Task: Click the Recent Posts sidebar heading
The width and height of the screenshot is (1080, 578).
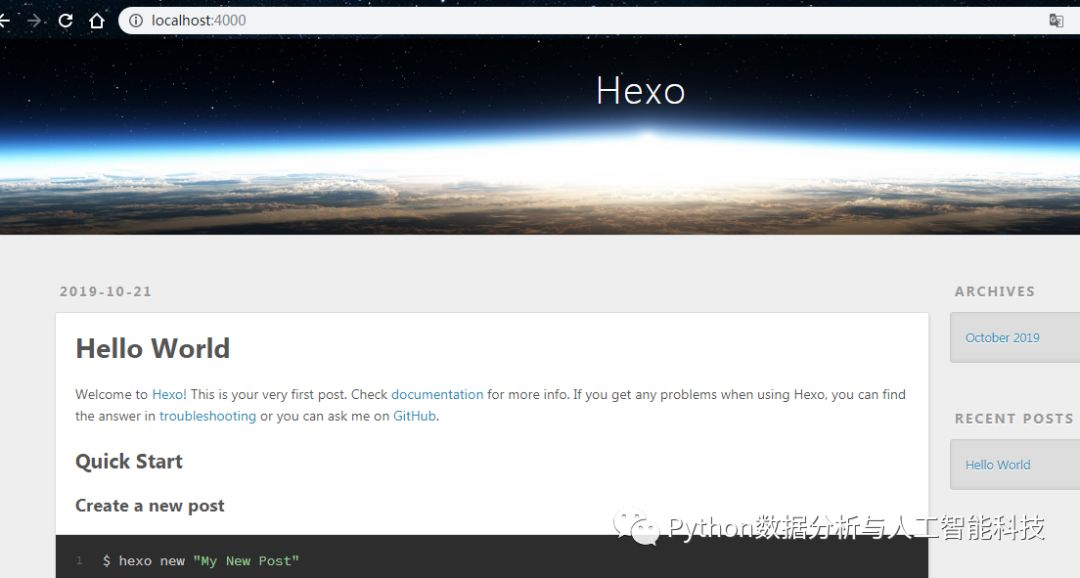Action: tap(1014, 419)
